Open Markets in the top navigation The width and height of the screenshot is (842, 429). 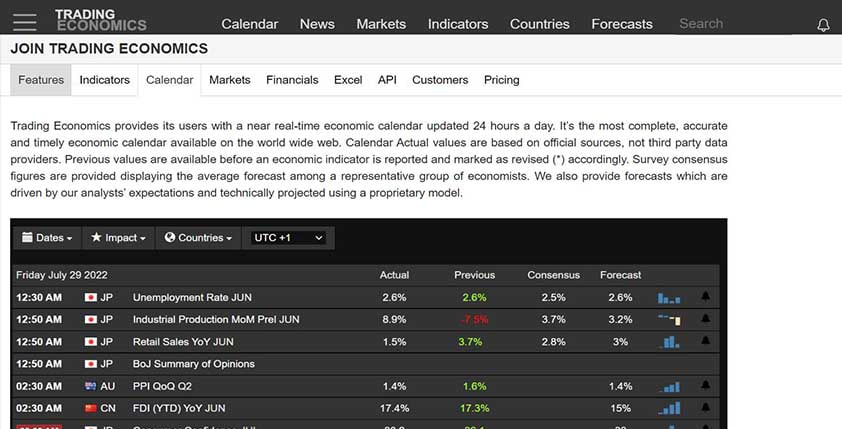click(x=381, y=24)
